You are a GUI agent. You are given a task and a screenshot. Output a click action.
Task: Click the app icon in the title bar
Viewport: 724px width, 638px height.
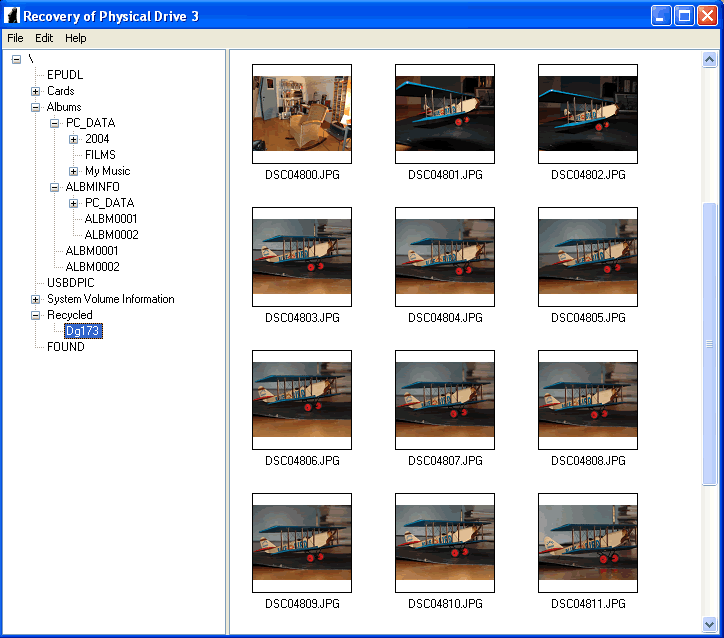click(12, 16)
